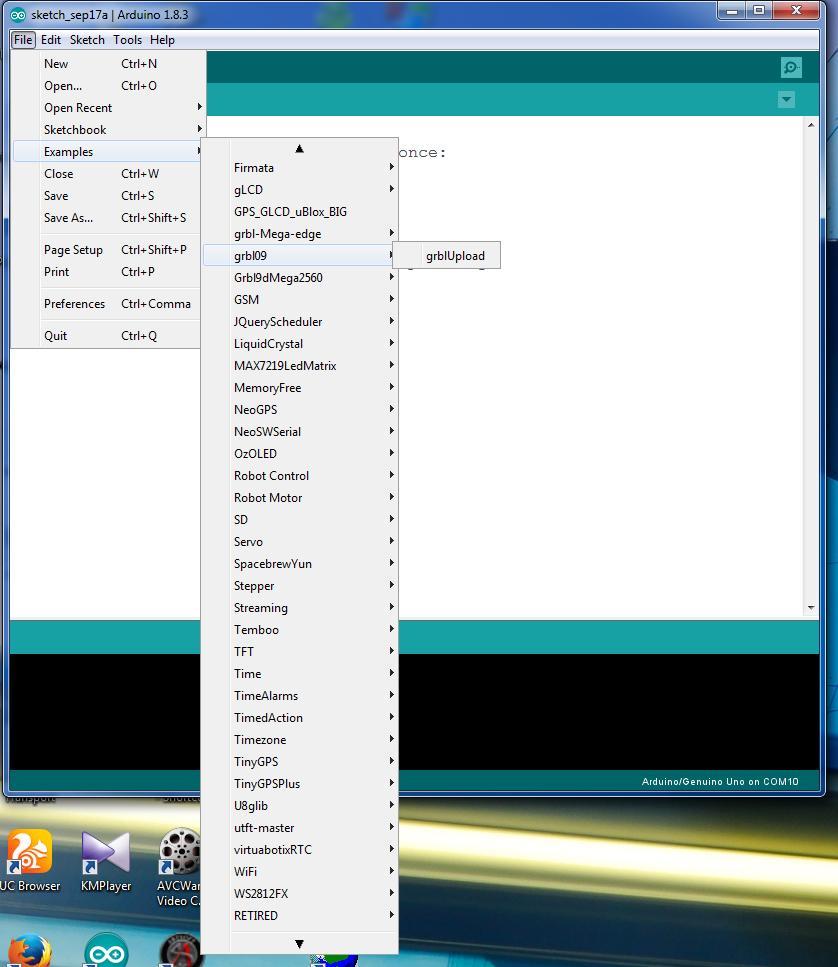Open the Arduino desktop shortcut icon

click(106, 950)
